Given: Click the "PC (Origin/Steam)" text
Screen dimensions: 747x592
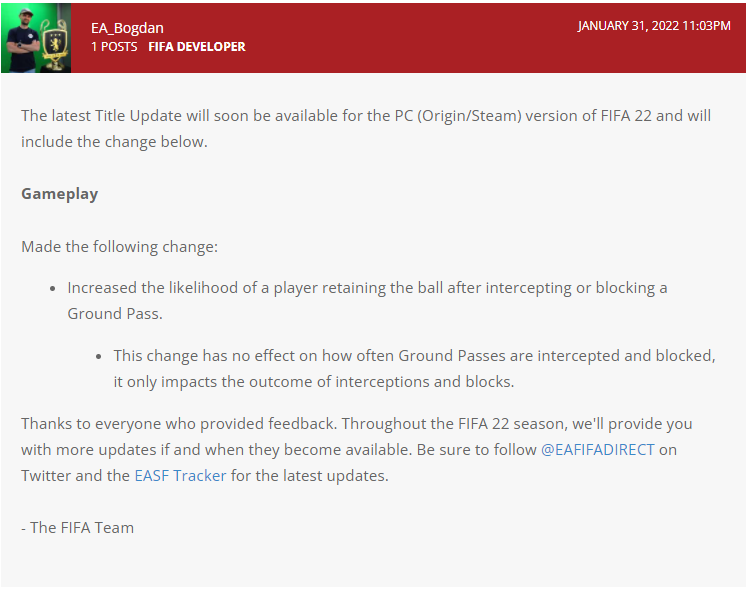Looking at the screenshot, I should [470, 115].
